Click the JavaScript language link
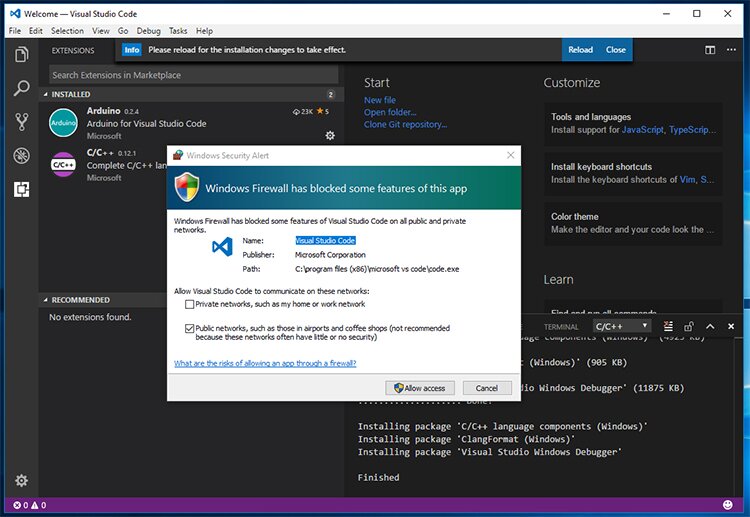Image resolution: width=750 pixels, height=517 pixels. click(x=643, y=130)
